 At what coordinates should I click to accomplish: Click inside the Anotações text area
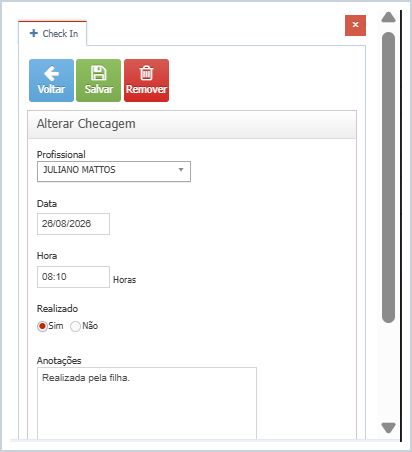pyautogui.click(x=147, y=403)
